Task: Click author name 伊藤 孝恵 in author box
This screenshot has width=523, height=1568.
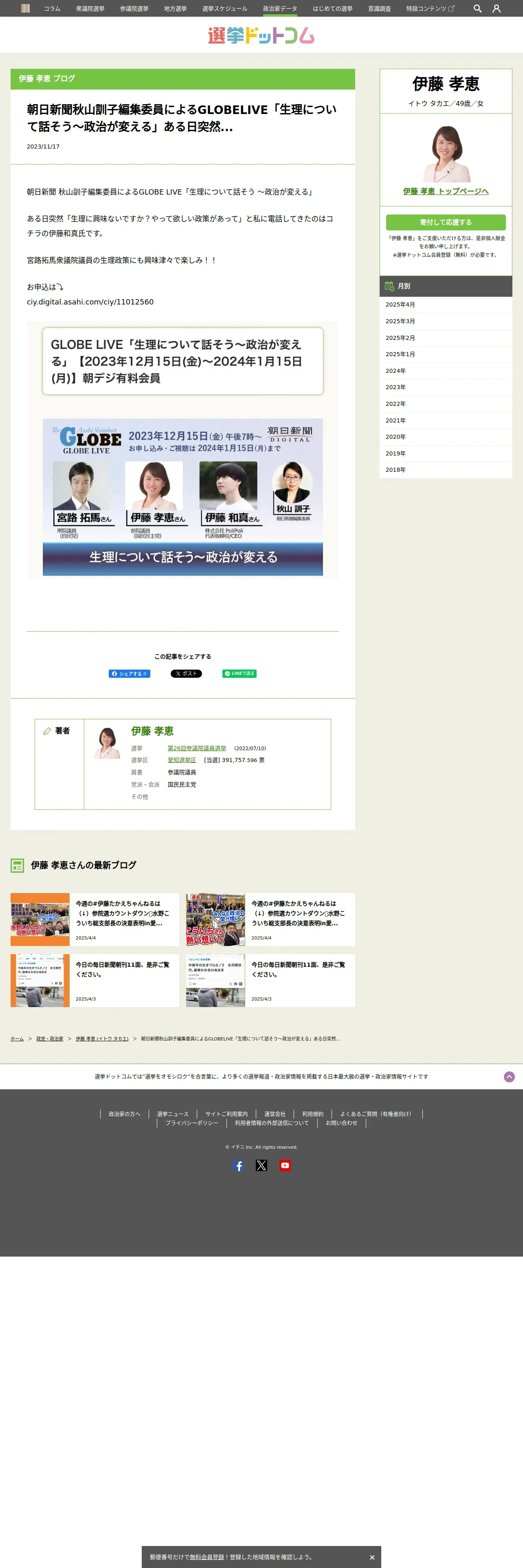Action: tap(152, 731)
